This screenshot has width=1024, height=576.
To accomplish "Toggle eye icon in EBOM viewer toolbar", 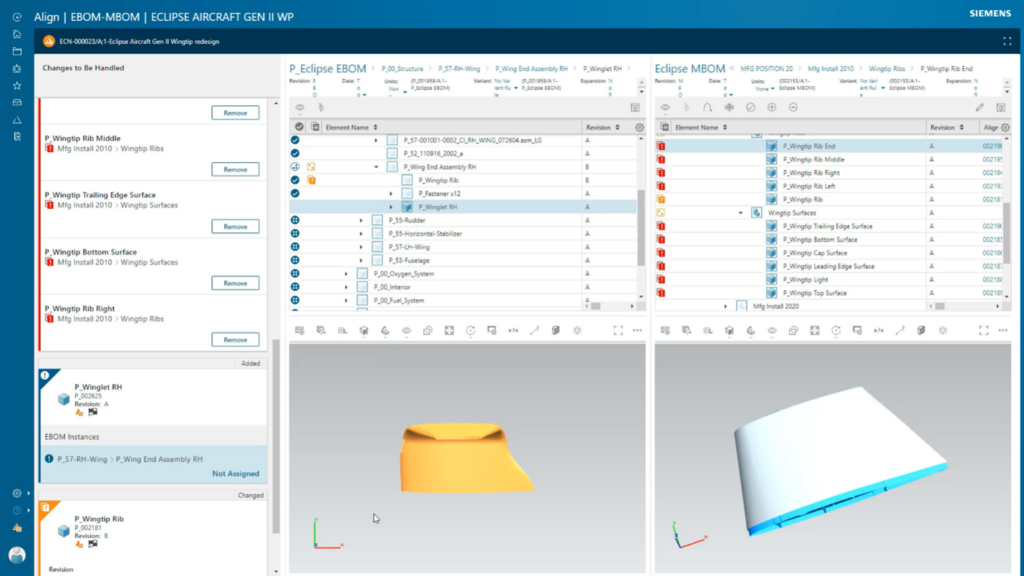I will 406,330.
